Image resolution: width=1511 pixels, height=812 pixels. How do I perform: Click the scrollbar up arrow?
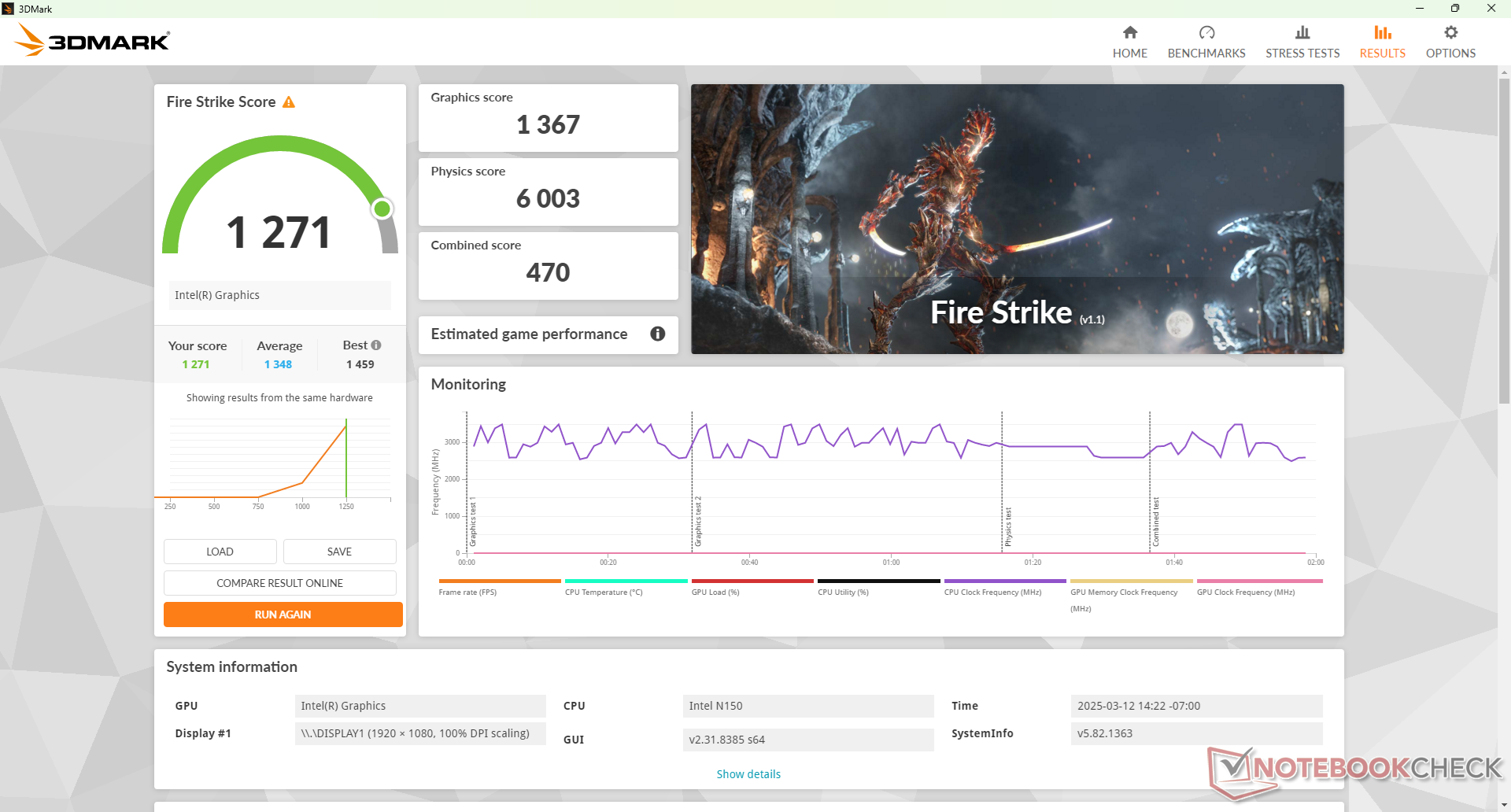(1504, 72)
